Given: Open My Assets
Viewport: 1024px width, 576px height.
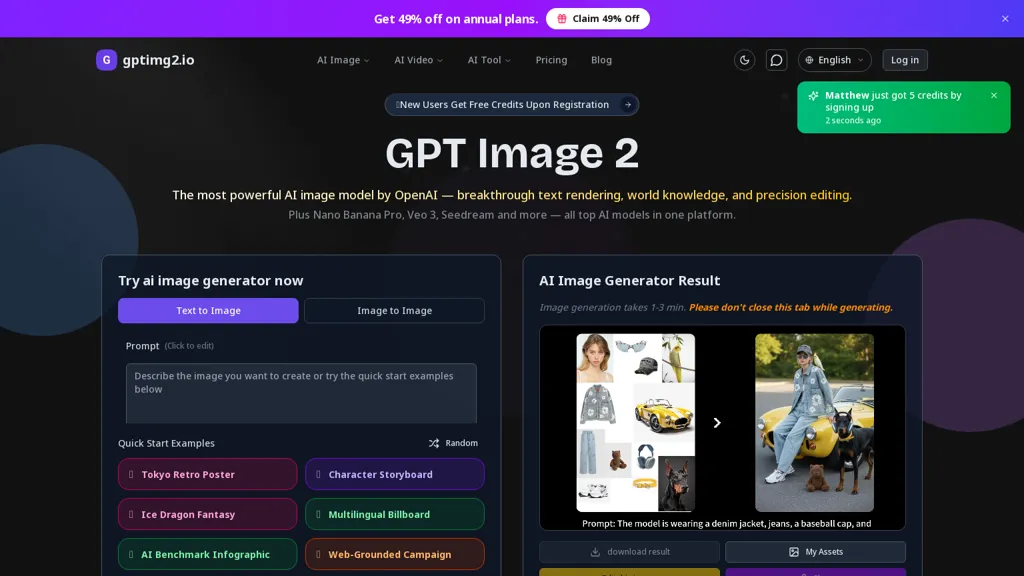Looking at the screenshot, I should pyautogui.click(x=815, y=552).
